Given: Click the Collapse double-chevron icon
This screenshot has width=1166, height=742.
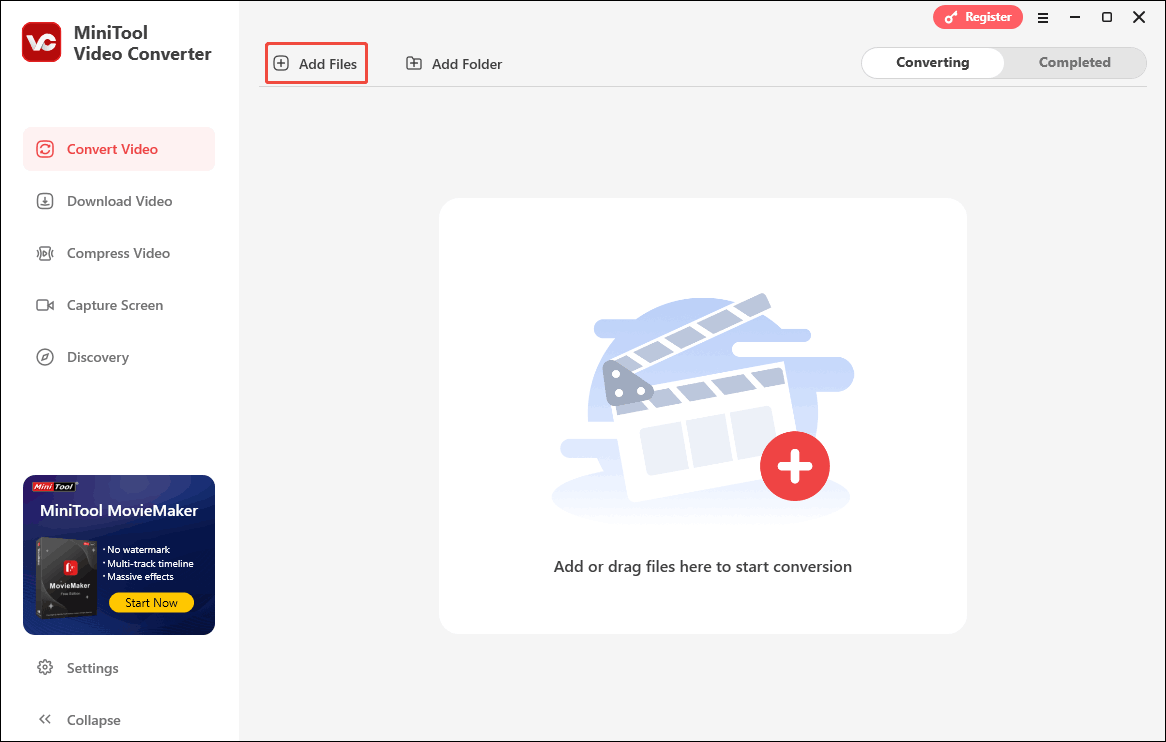Looking at the screenshot, I should point(45,719).
